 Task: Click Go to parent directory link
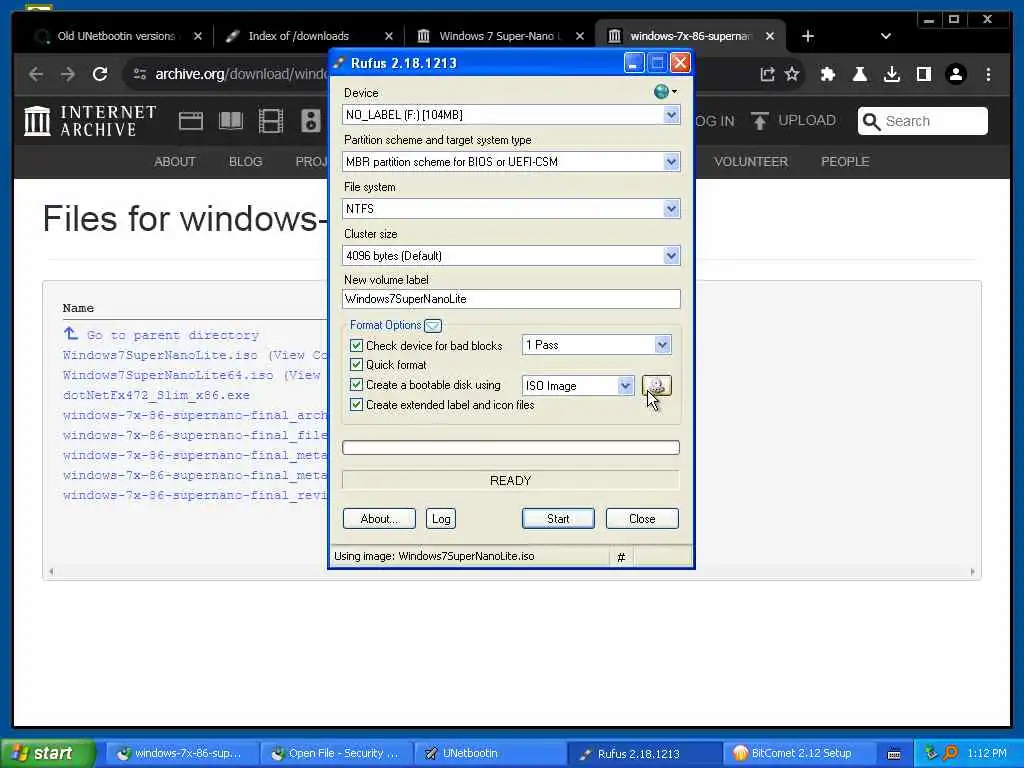click(x=172, y=335)
